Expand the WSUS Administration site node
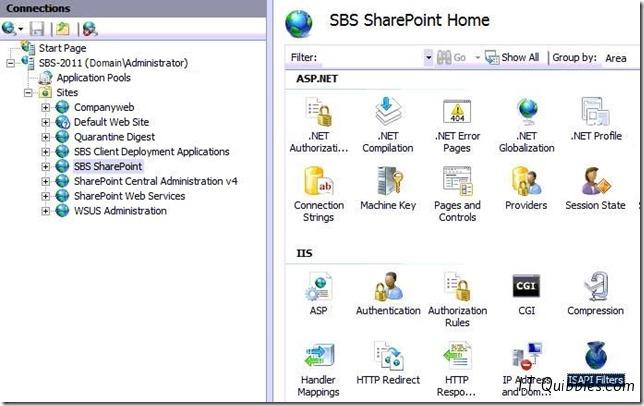This screenshot has height=406, width=644. click(x=46, y=211)
